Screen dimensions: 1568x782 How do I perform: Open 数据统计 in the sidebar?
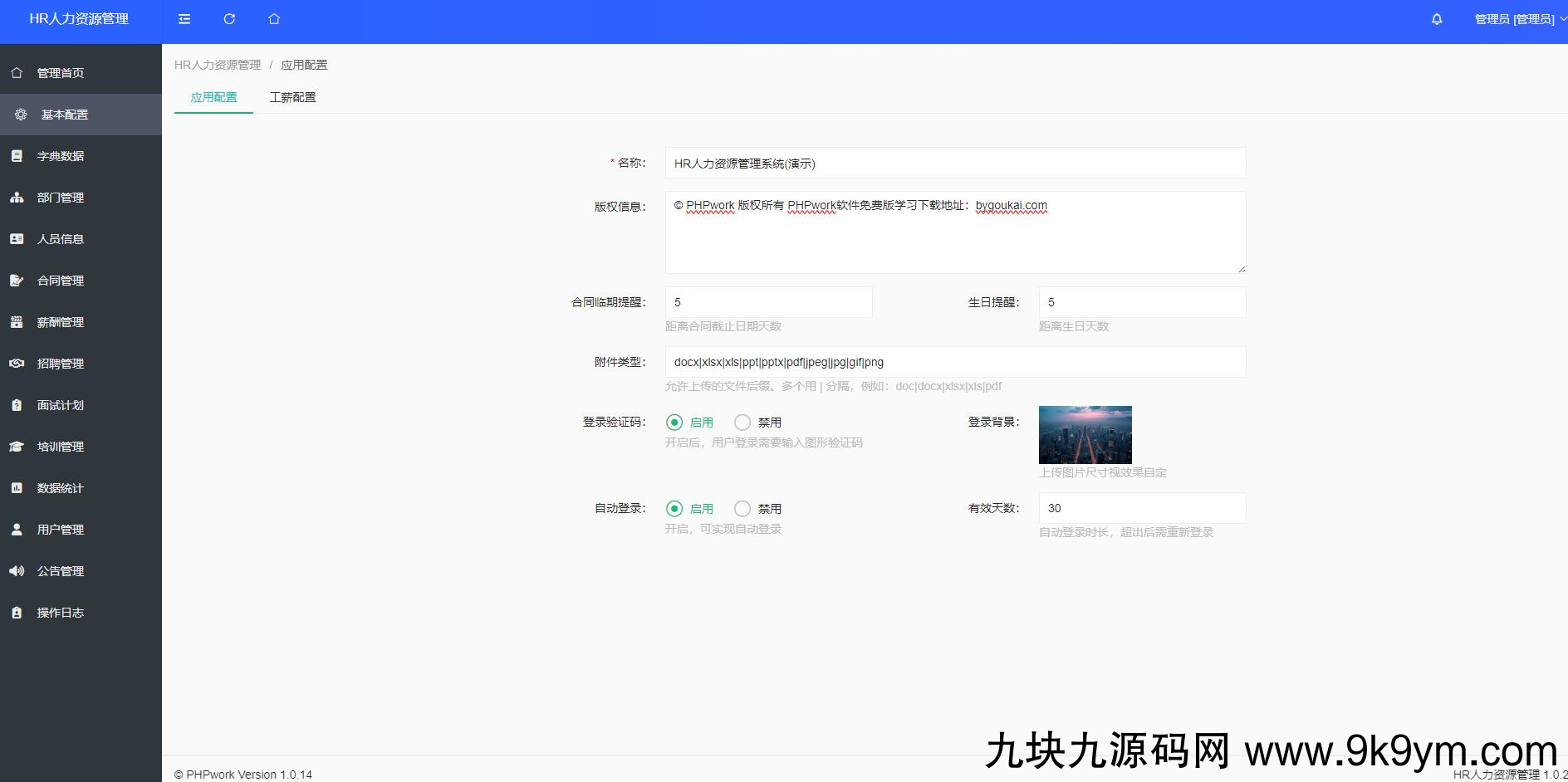coord(61,488)
